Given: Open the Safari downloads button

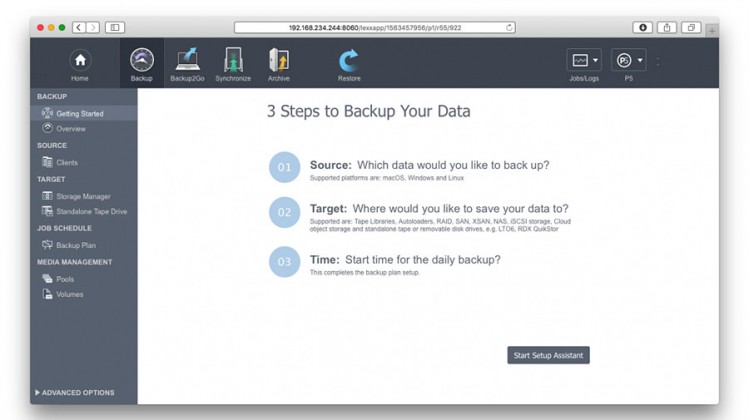Looking at the screenshot, I should [642, 27].
